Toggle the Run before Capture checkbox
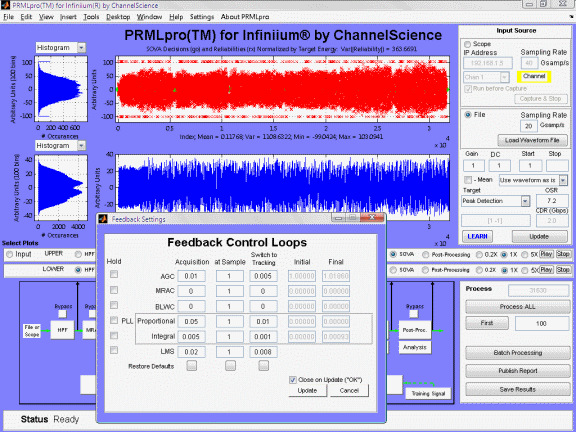 [x=468, y=89]
